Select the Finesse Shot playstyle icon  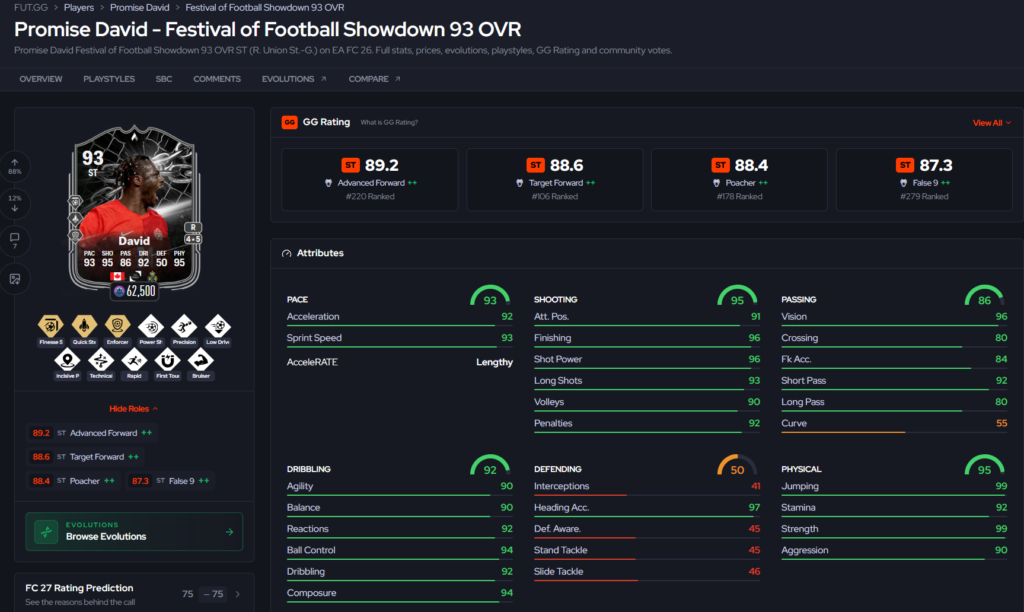pos(51,329)
